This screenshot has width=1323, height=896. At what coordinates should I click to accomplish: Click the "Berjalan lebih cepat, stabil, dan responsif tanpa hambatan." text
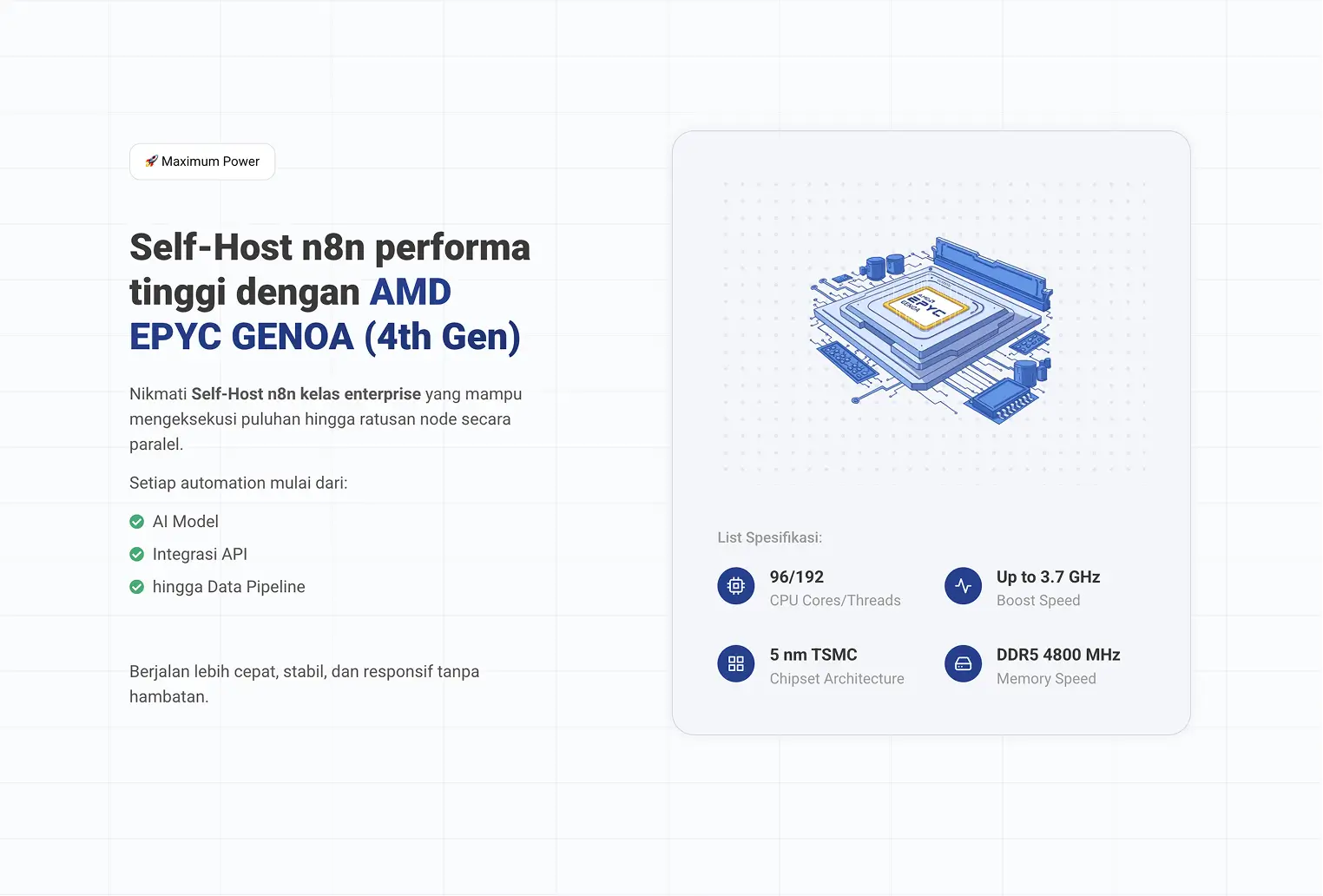pos(304,684)
